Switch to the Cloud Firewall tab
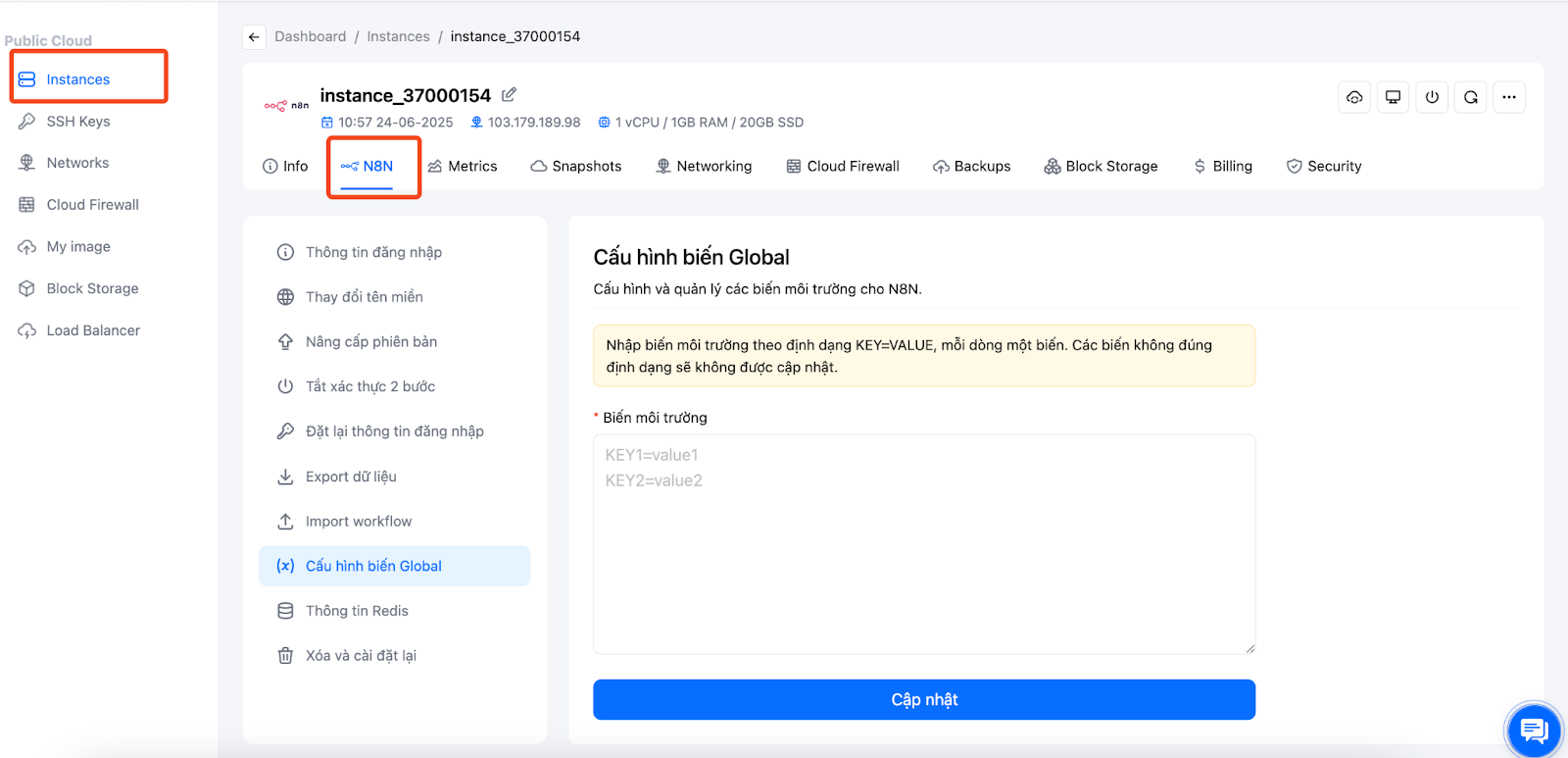Image resolution: width=1568 pixels, height=758 pixels. click(843, 166)
